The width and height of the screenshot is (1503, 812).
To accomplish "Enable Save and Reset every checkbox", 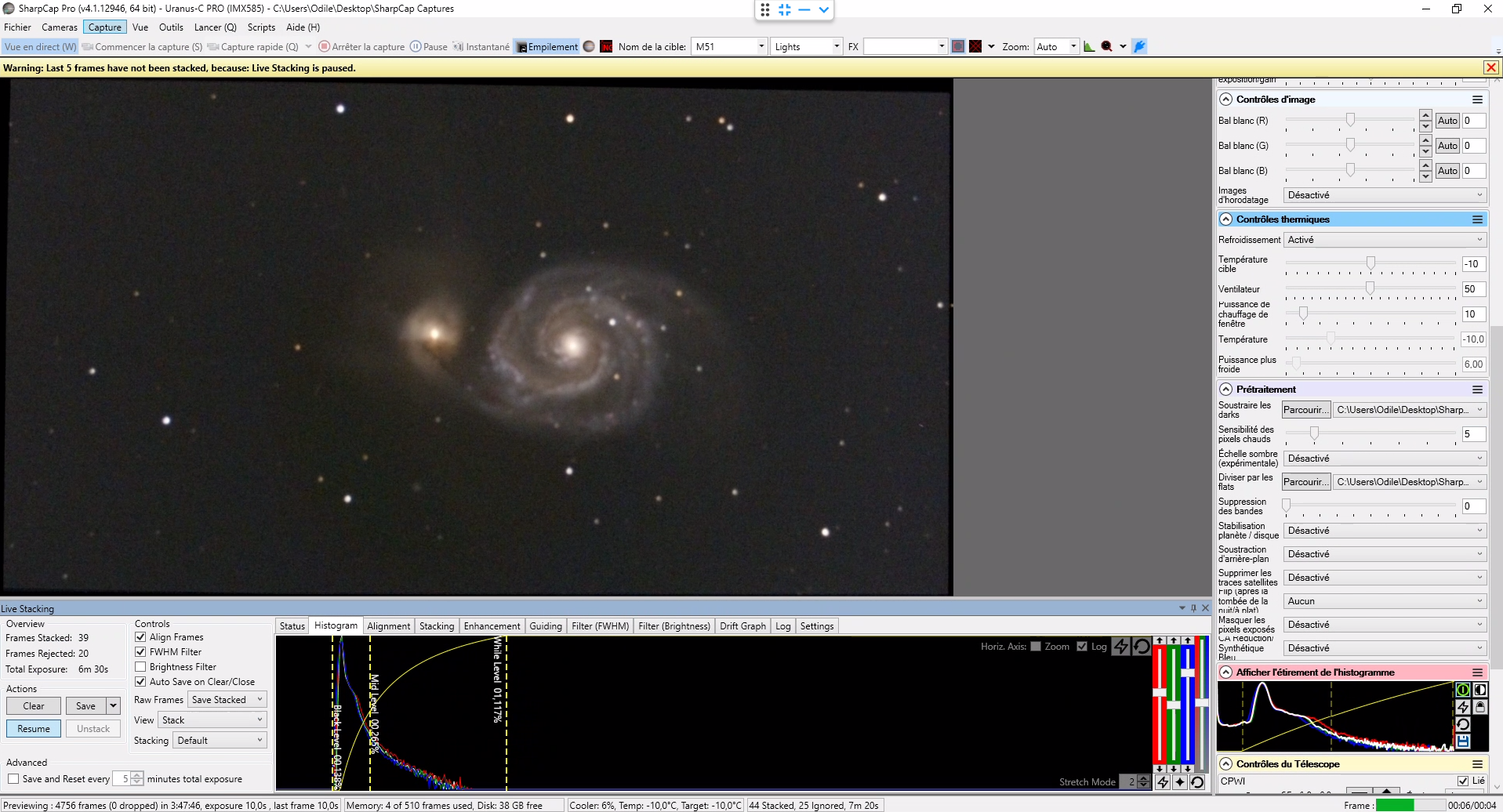I will click(13, 779).
